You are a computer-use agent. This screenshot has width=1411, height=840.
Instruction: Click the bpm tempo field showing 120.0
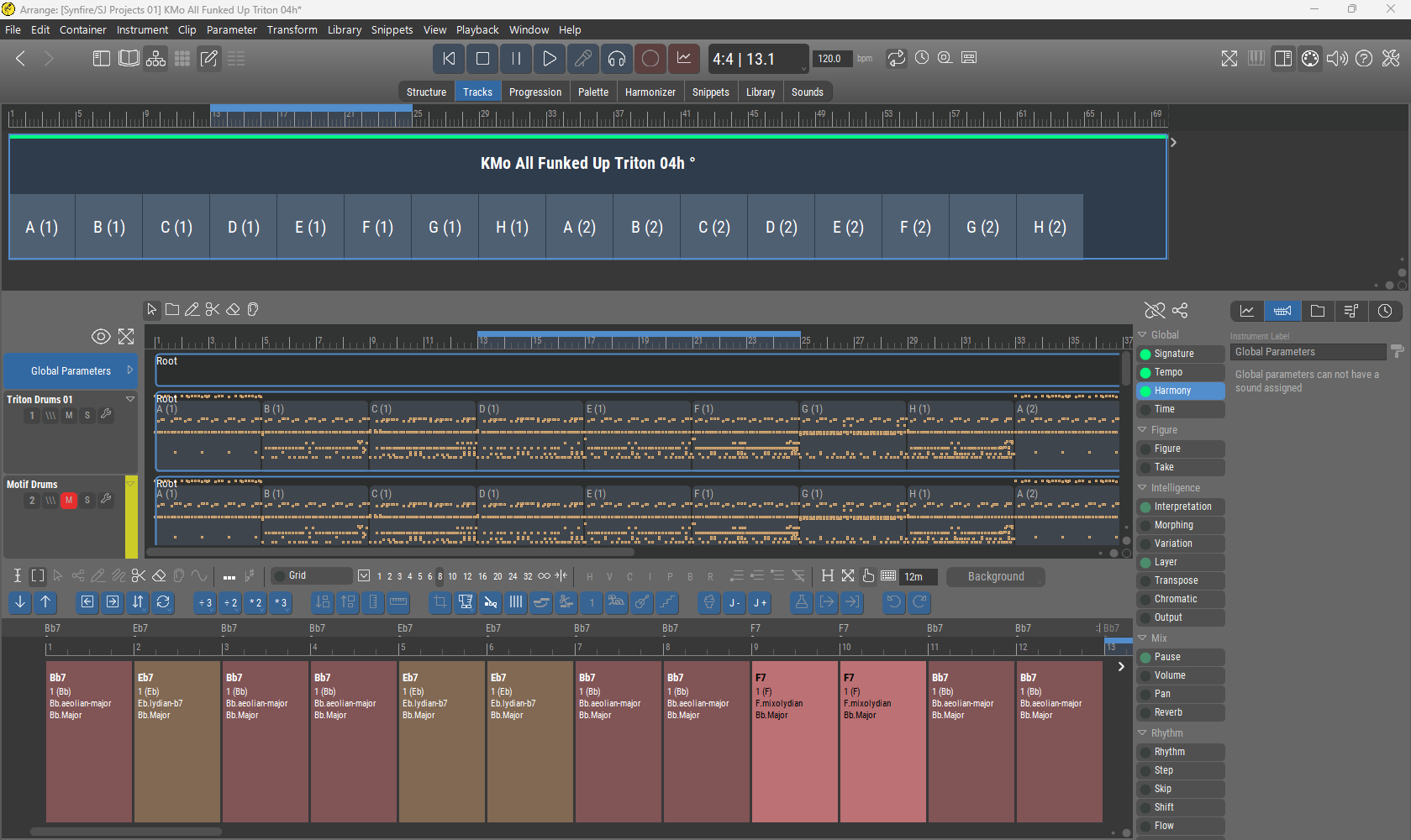point(829,59)
